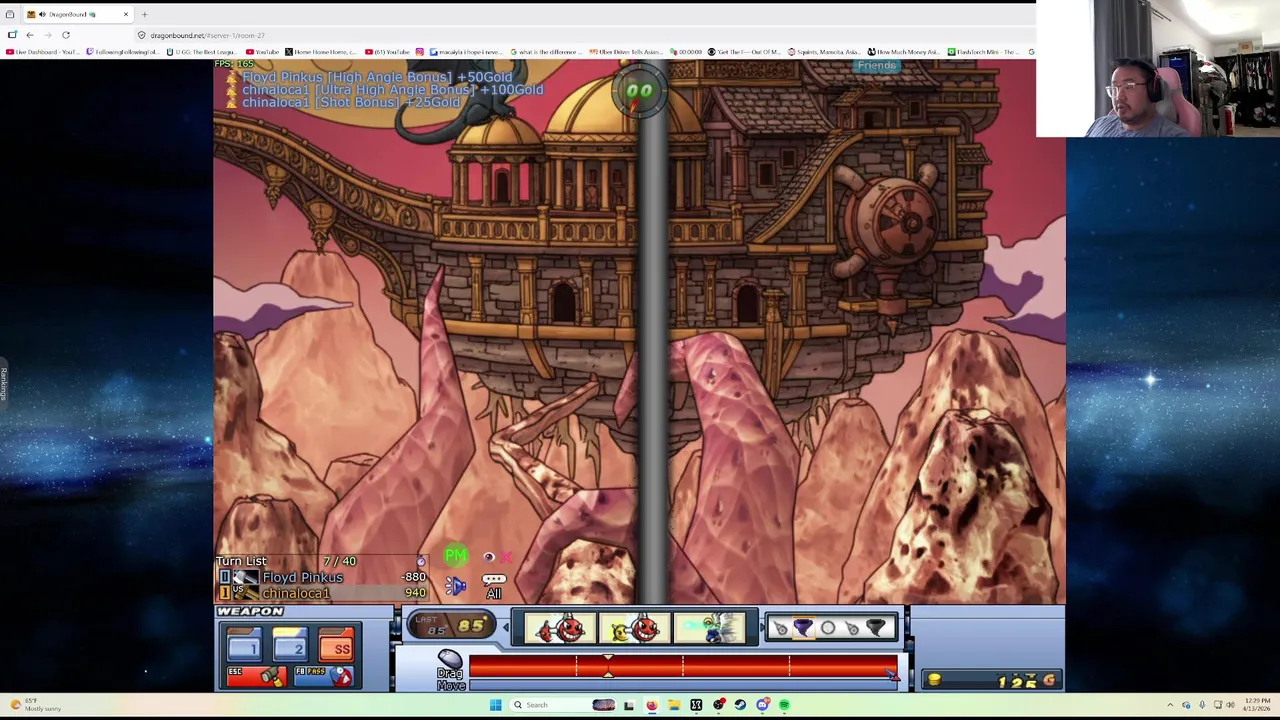This screenshot has width=1280, height=720.
Task: Open the FlashTorch Mini bookmark
Action: [x=984, y=52]
